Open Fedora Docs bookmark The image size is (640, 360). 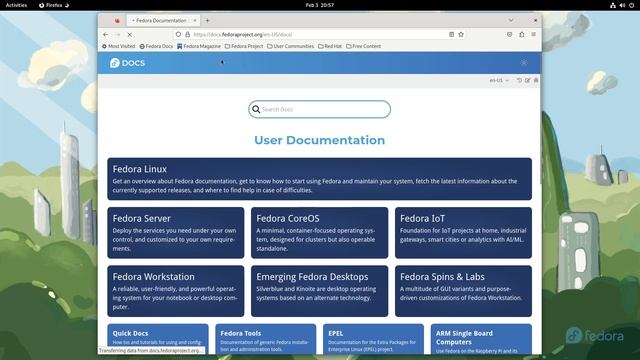pos(156,47)
